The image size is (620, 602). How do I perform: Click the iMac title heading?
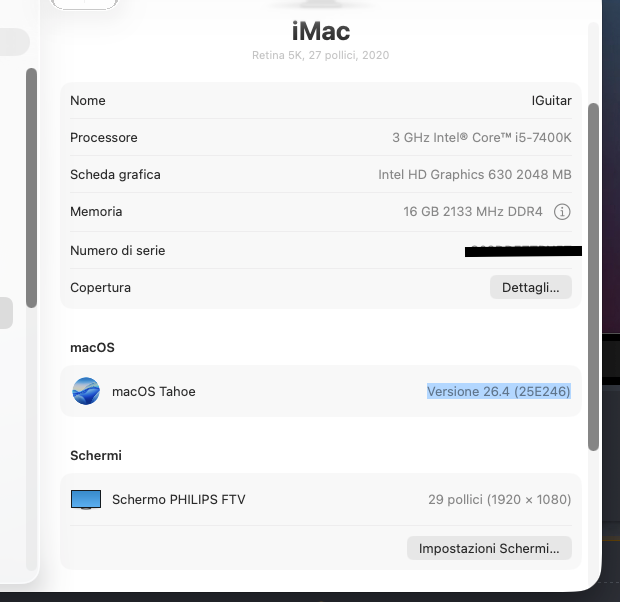click(321, 31)
